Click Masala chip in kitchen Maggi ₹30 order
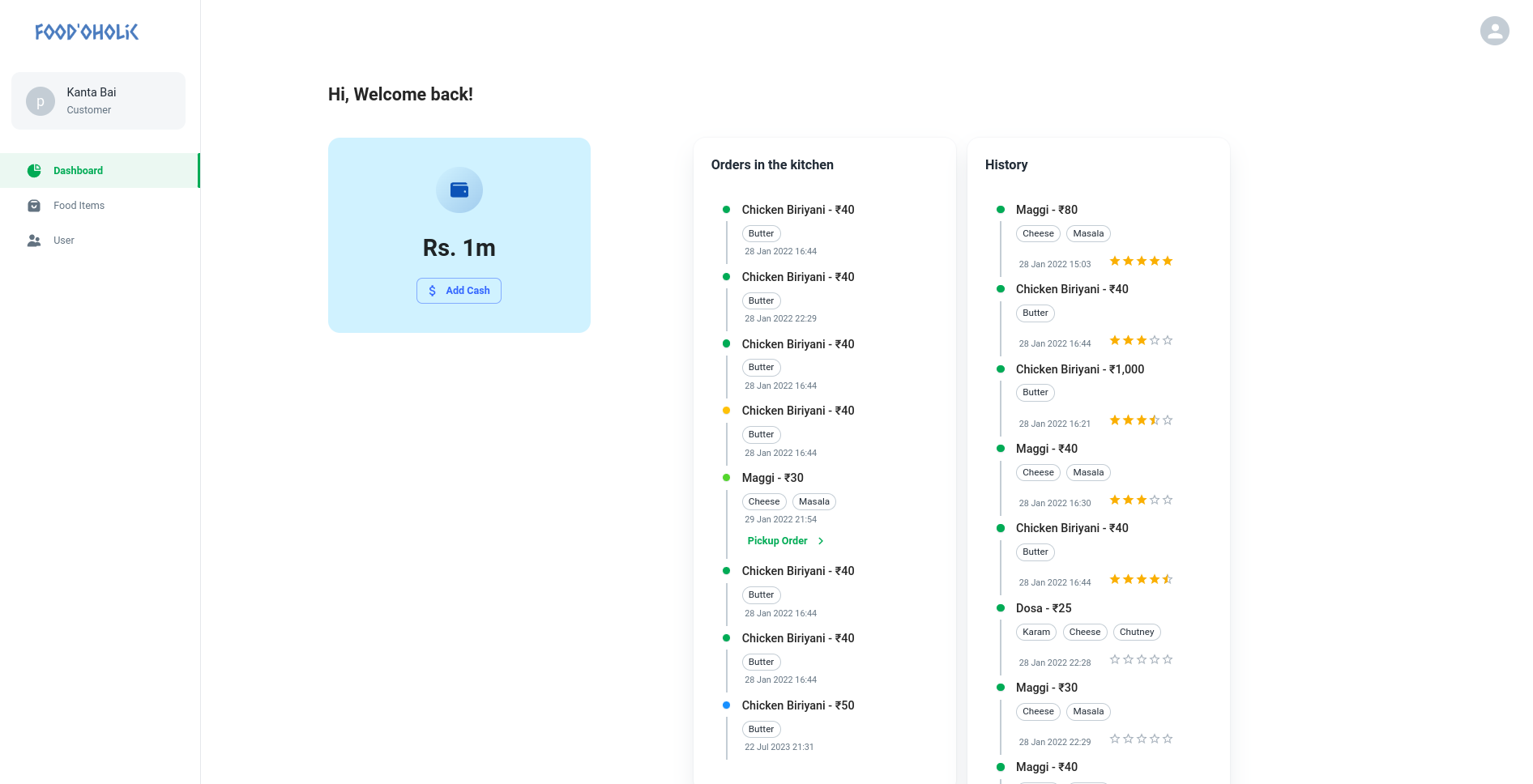This screenshot has height=784, width=1533. pos(813,502)
